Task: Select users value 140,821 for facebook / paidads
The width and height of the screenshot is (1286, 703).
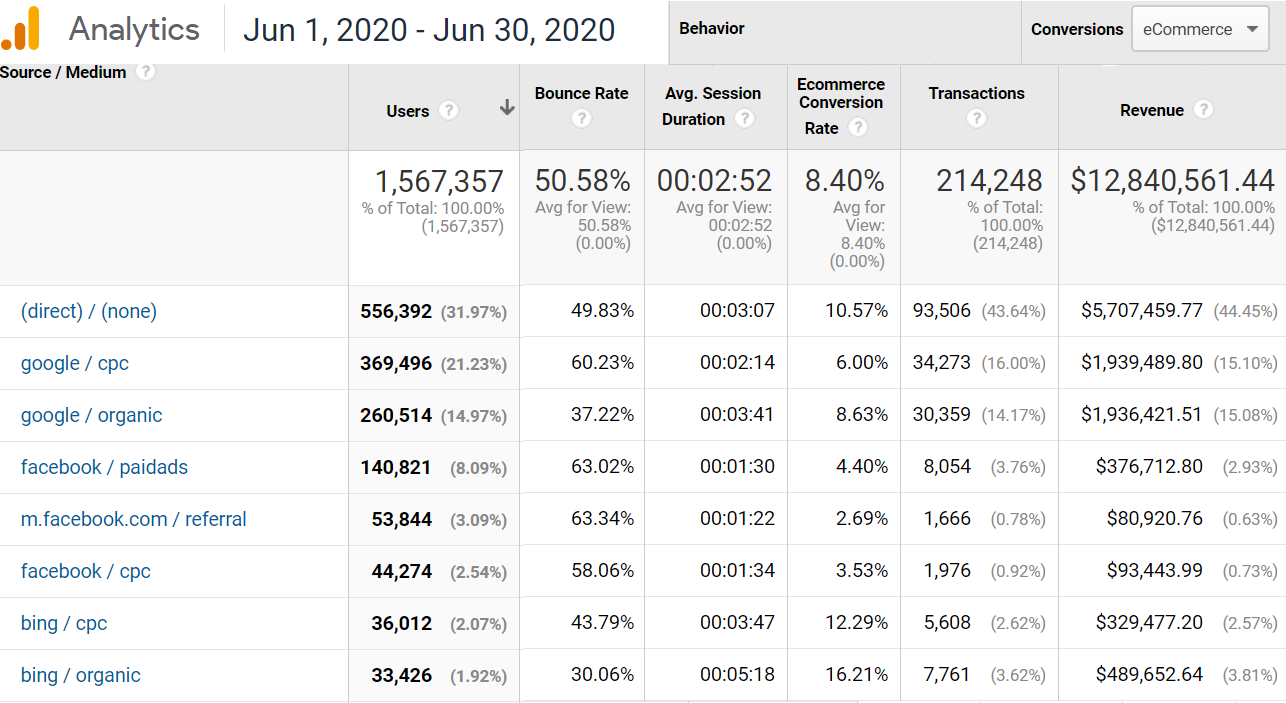Action: [x=396, y=467]
